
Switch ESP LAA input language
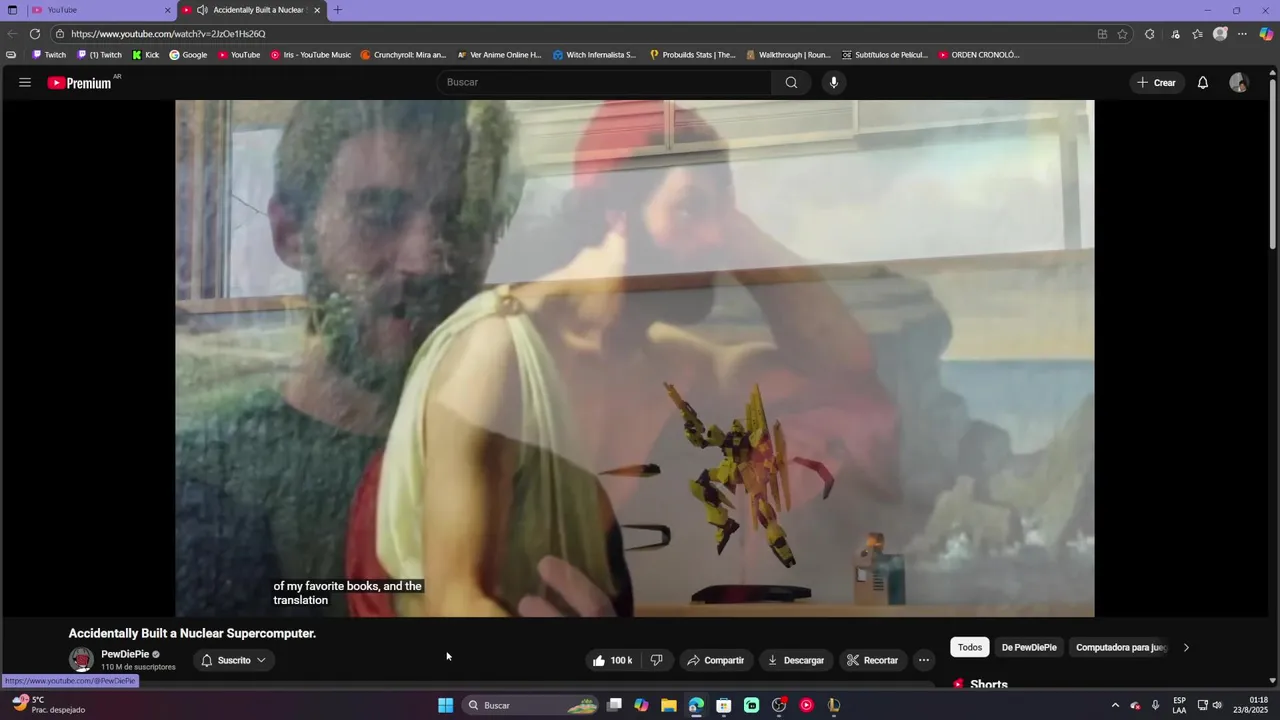tap(1180, 705)
